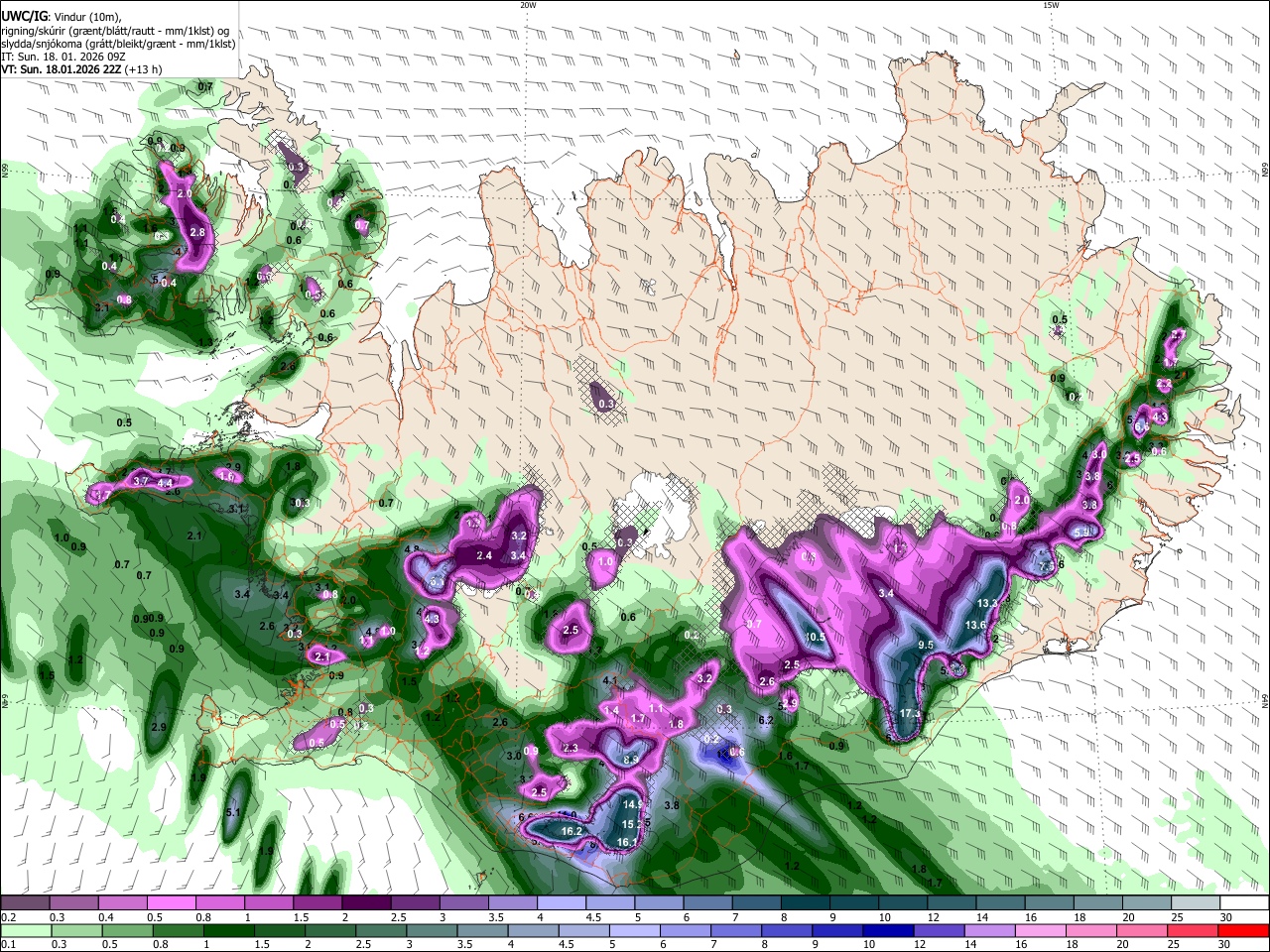The height and width of the screenshot is (952, 1270).
Task: Click the 'rigning/skúrir' legend description line
Action: (115, 30)
